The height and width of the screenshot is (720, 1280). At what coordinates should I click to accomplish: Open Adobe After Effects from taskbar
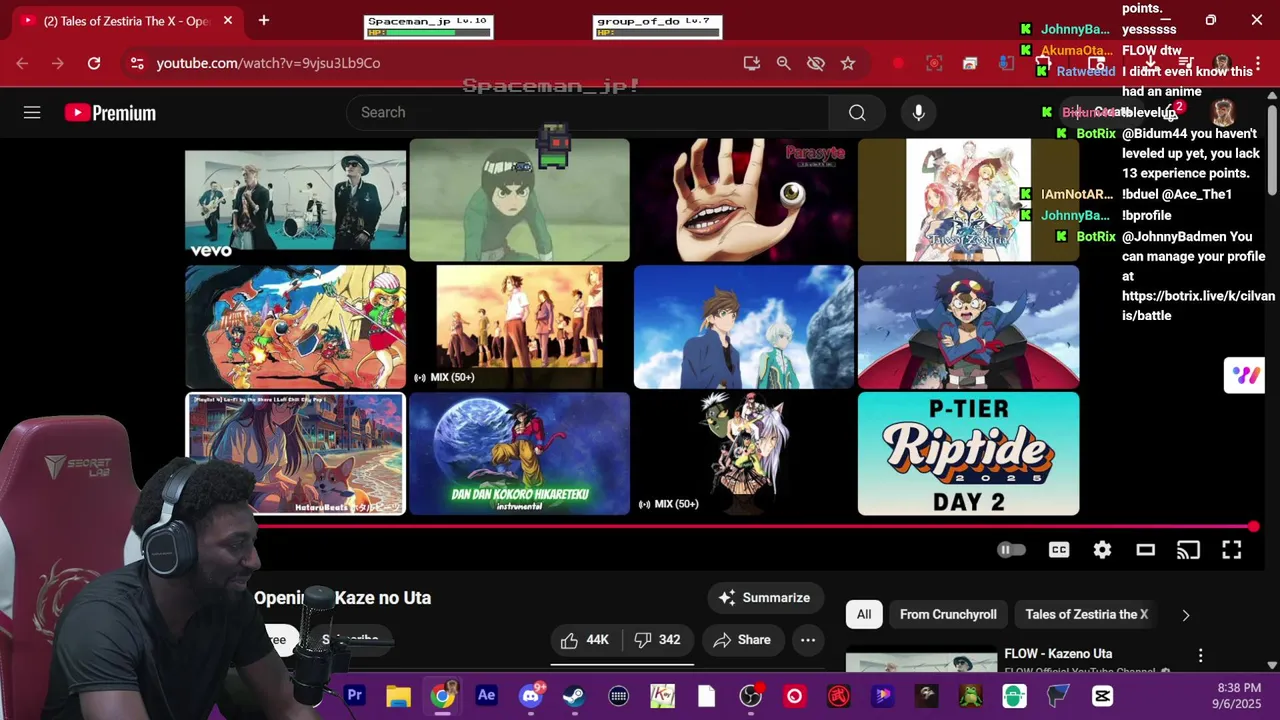(486, 695)
